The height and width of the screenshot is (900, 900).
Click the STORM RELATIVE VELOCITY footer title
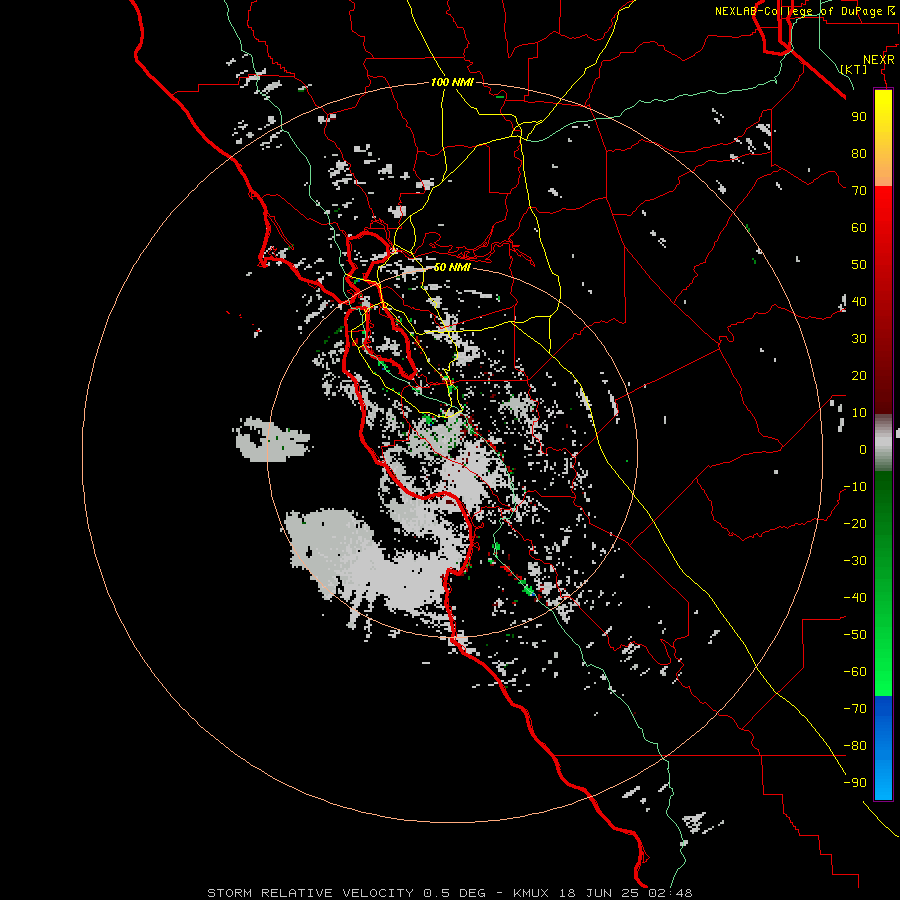point(311,893)
